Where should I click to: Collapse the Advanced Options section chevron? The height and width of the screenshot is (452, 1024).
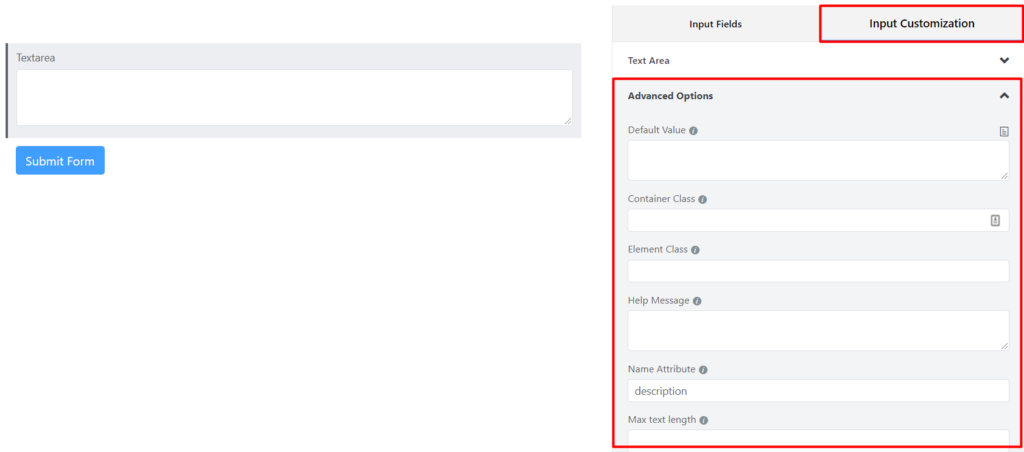(1004, 95)
